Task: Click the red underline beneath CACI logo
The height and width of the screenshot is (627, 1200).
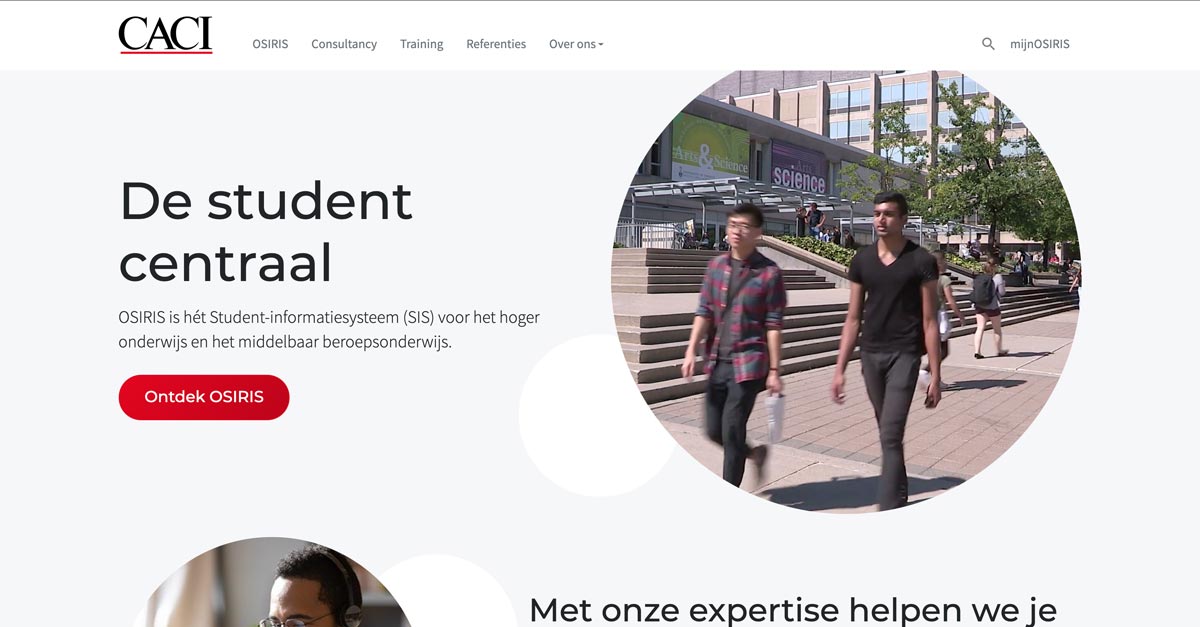Action: click(166, 51)
